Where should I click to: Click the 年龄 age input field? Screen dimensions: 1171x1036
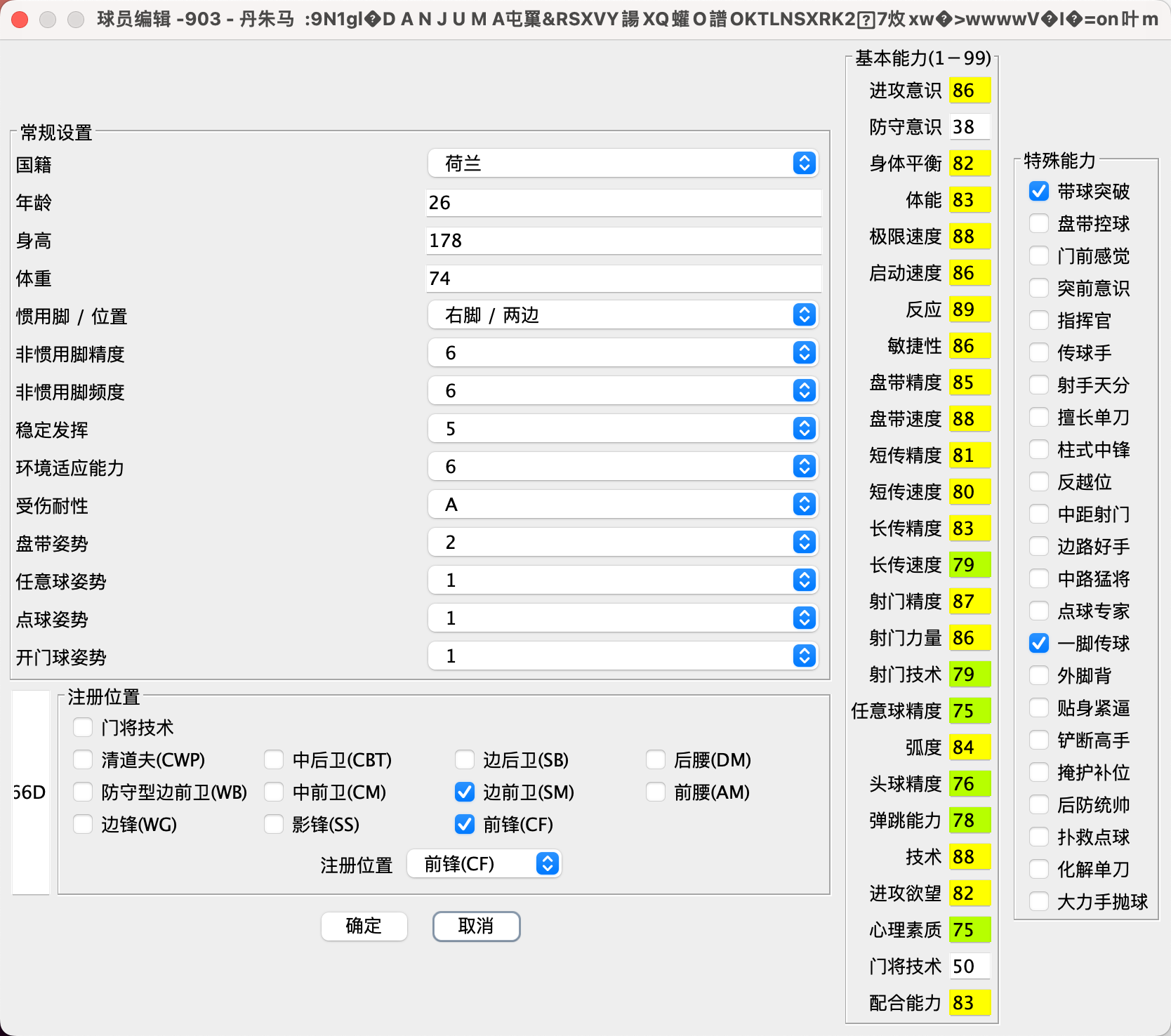tap(623, 203)
